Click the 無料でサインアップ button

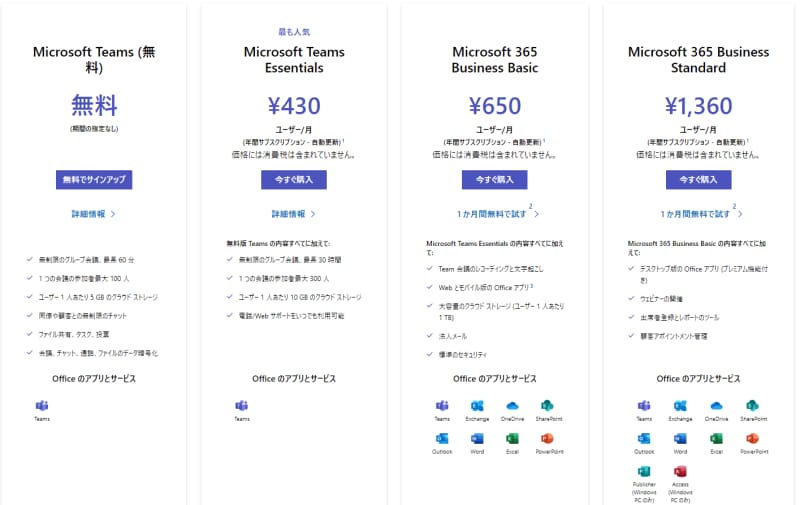click(94, 180)
